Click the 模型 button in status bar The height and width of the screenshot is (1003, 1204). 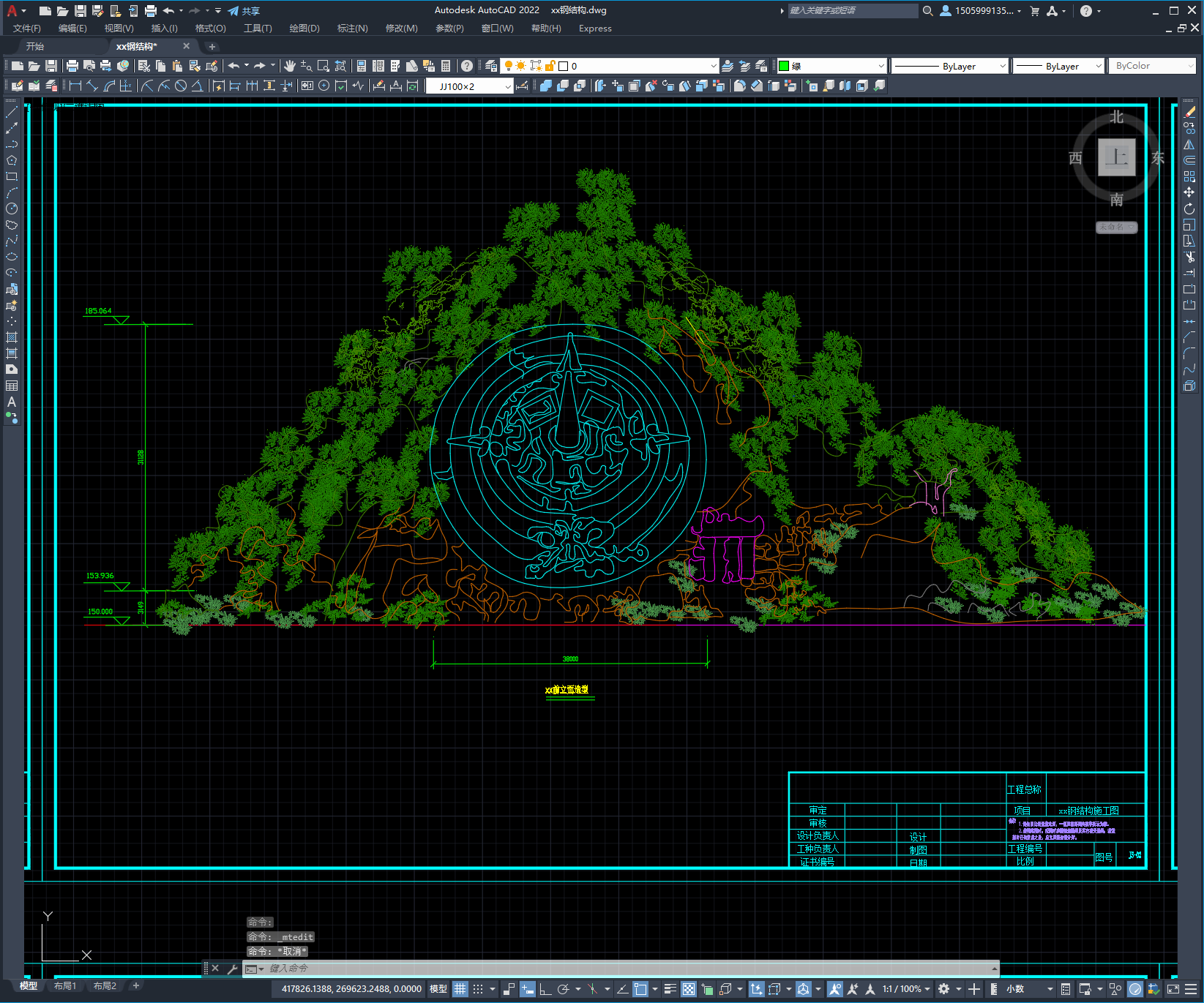pos(438,989)
